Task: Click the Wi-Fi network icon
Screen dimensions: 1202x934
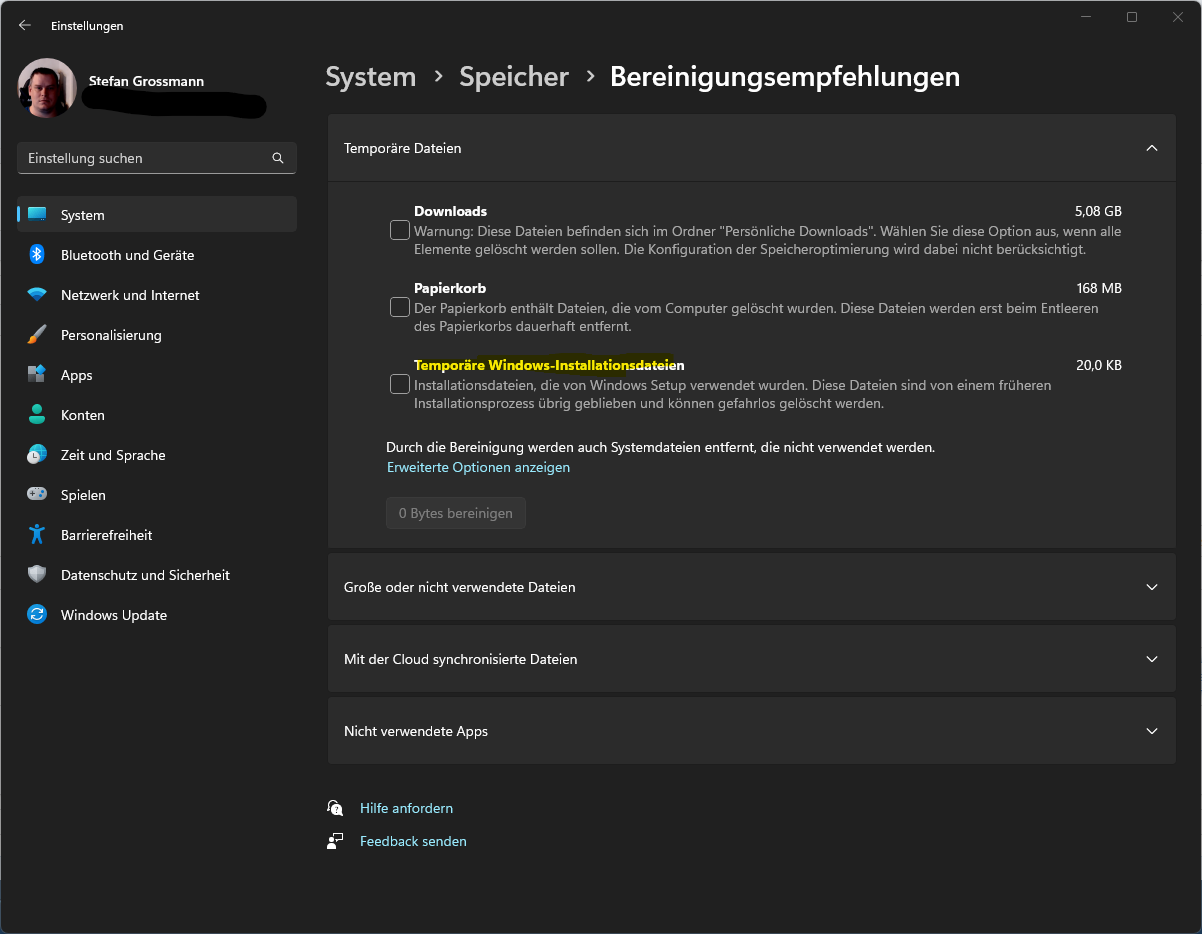Action: (37, 295)
